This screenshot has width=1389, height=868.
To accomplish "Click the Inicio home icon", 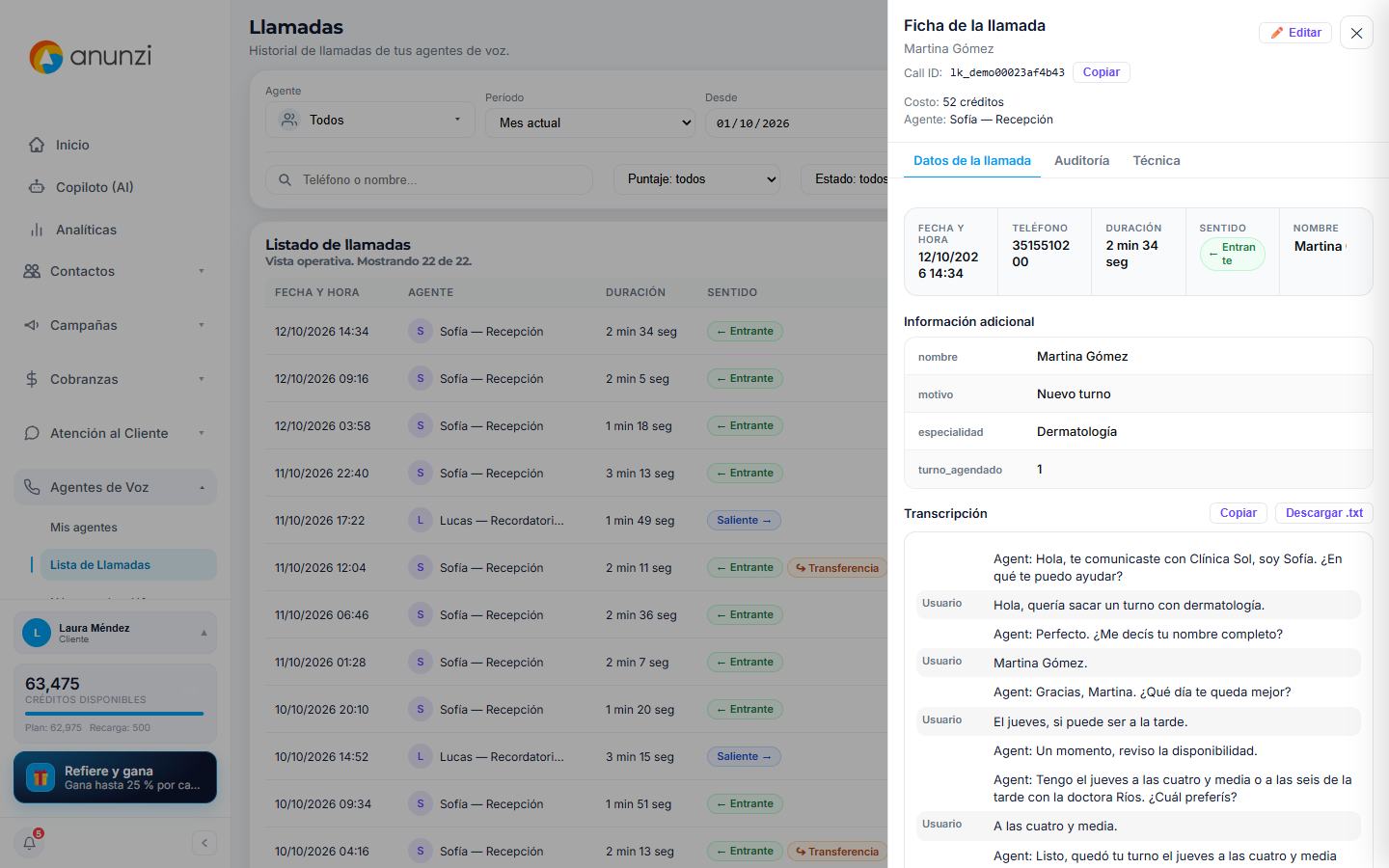I will [37, 145].
